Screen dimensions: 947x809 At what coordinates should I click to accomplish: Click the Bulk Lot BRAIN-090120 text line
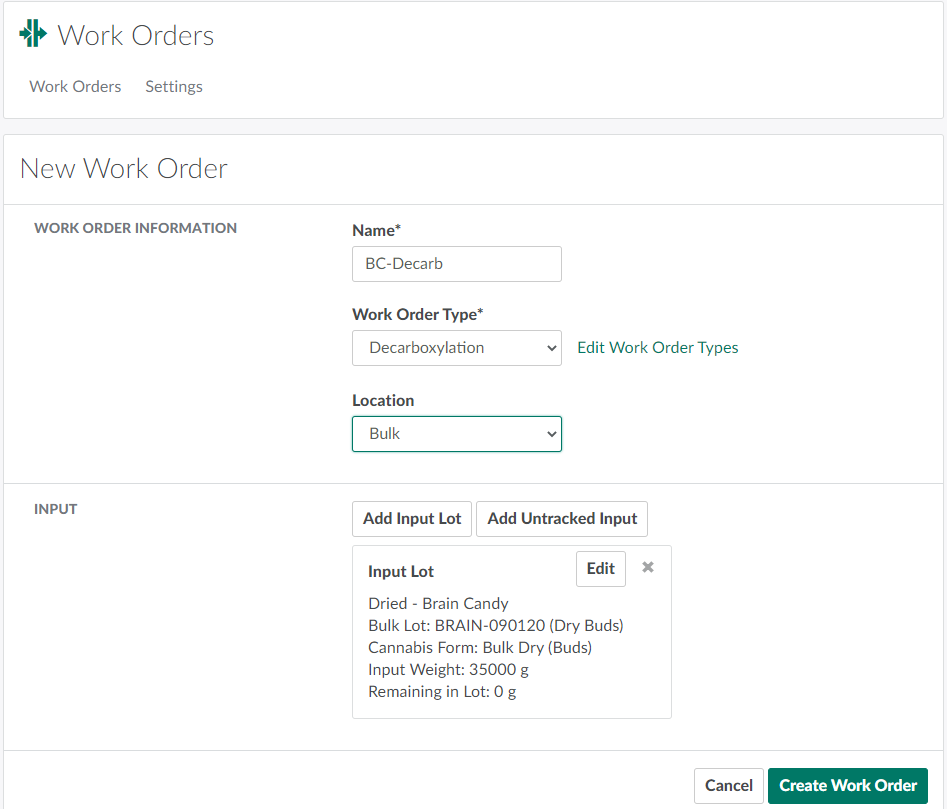coord(495,626)
